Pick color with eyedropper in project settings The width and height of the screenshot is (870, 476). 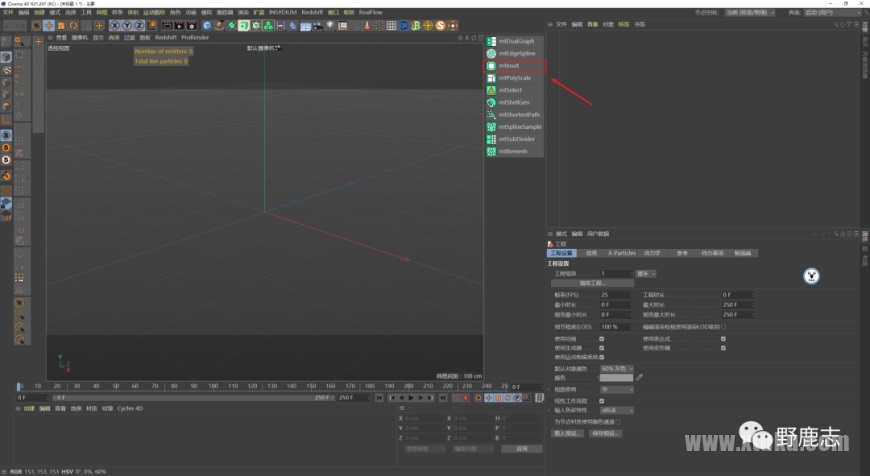click(x=639, y=377)
